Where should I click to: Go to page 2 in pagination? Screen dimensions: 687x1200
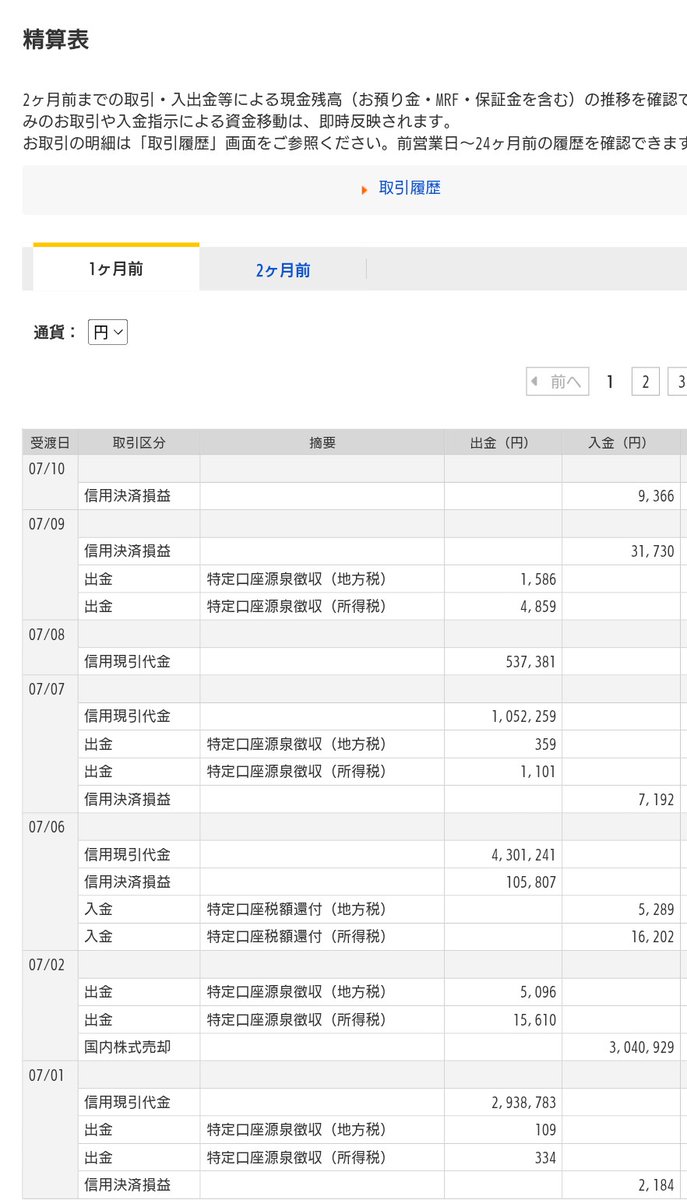point(646,382)
